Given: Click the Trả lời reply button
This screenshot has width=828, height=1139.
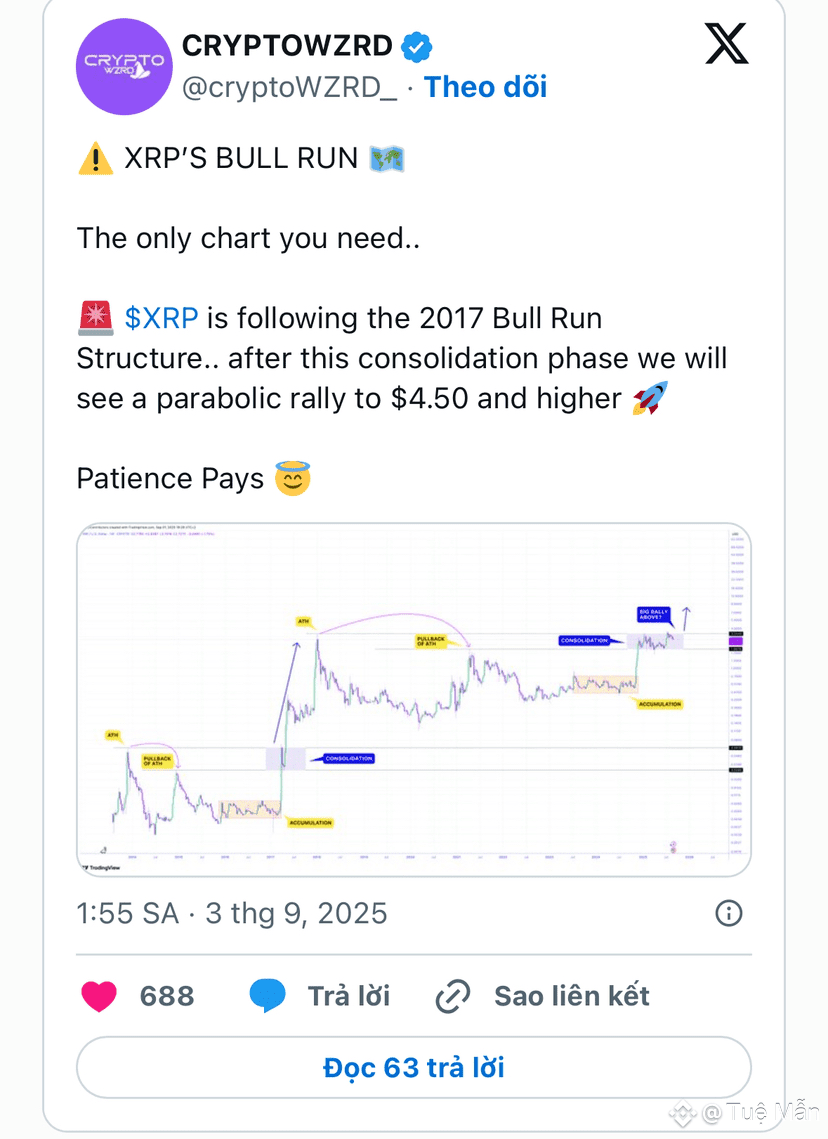Looking at the screenshot, I should [x=349, y=996].
